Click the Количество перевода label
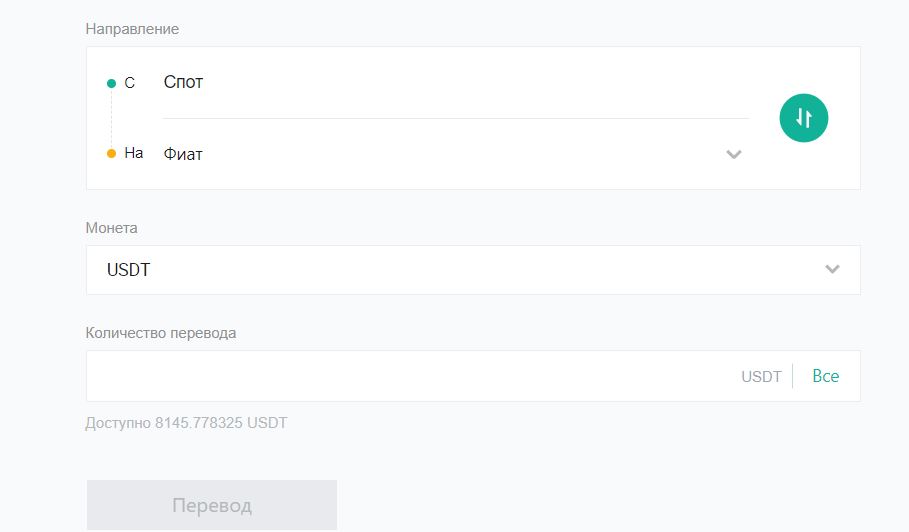This screenshot has height=532, width=909. click(161, 333)
